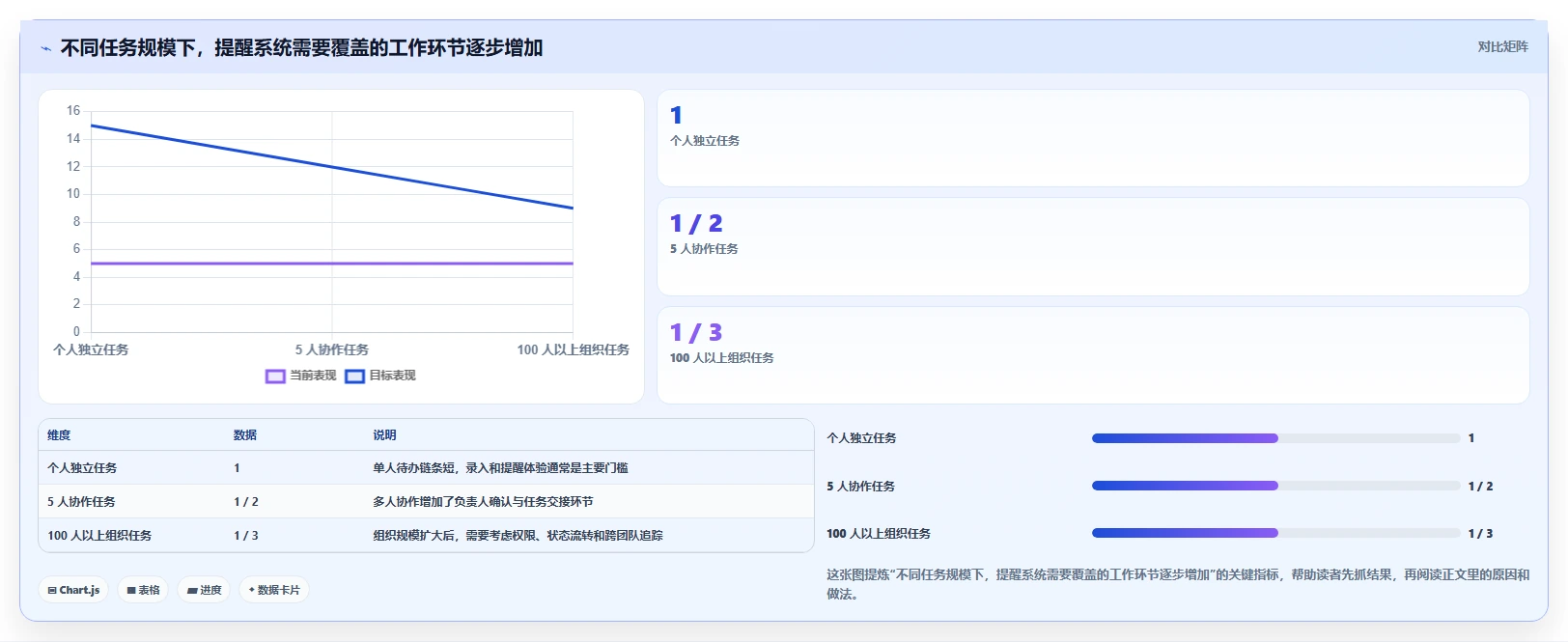Click 5 人协作任务 caption in the middle card
Screen dimensions: 1568x642
click(x=704, y=249)
